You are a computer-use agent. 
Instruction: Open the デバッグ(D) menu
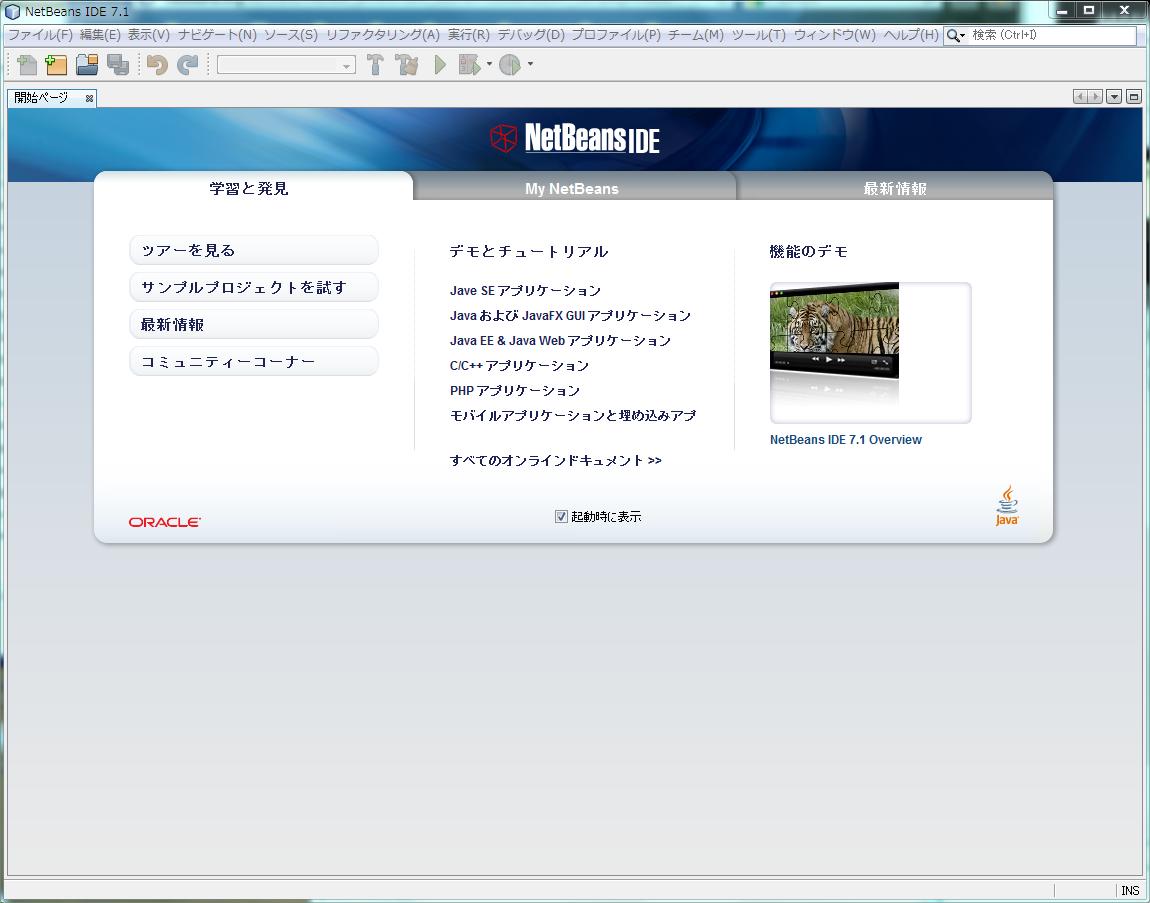531,34
